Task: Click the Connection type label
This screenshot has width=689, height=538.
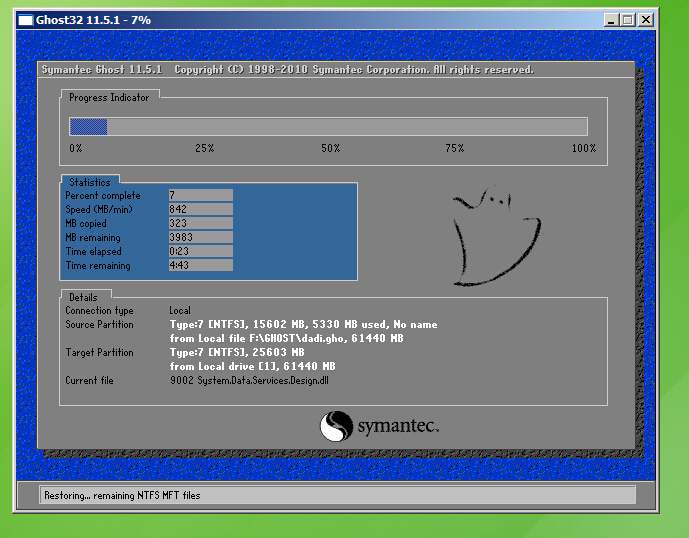Action: click(x=99, y=311)
